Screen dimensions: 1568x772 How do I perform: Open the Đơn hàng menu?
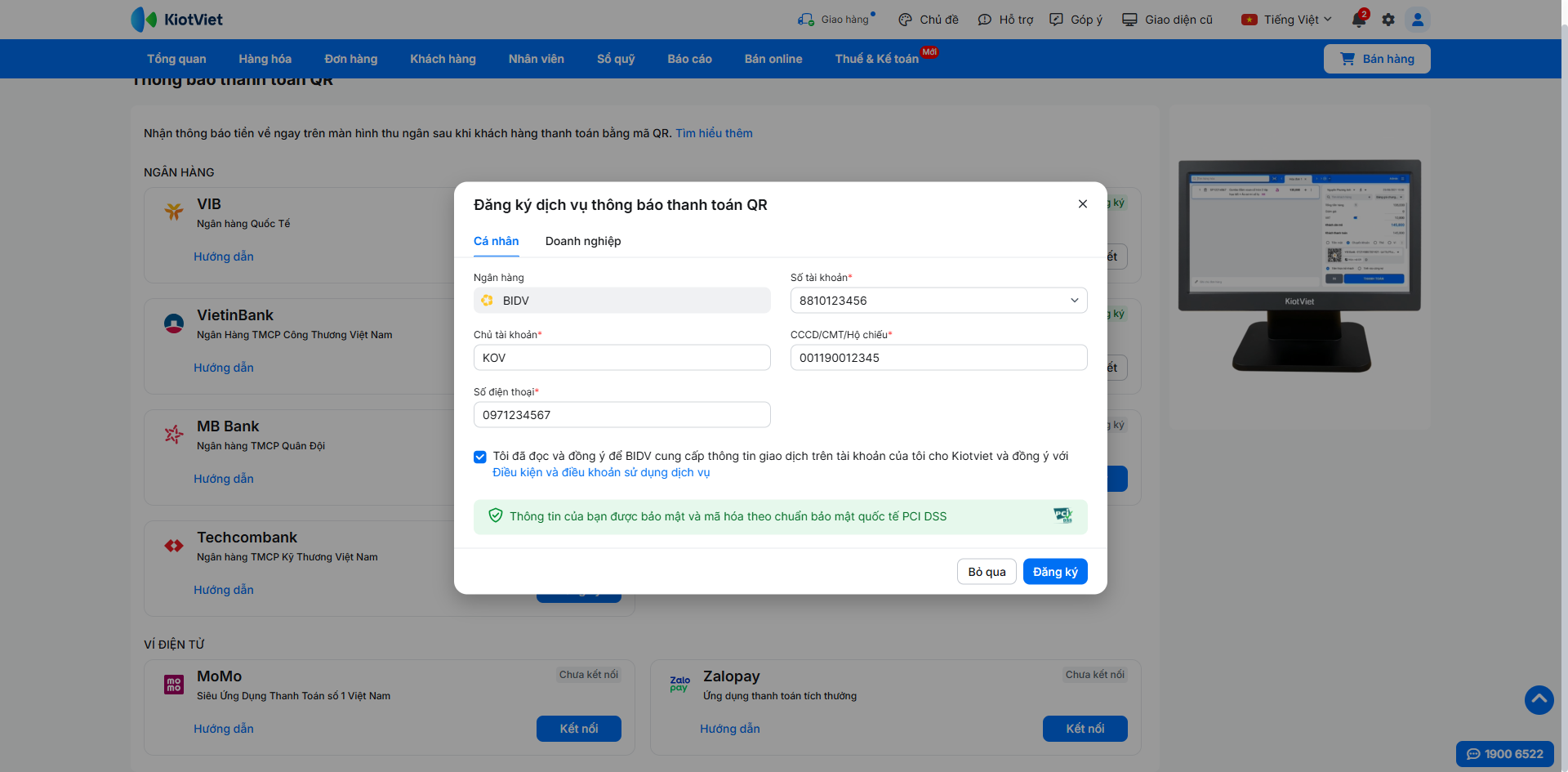click(351, 59)
